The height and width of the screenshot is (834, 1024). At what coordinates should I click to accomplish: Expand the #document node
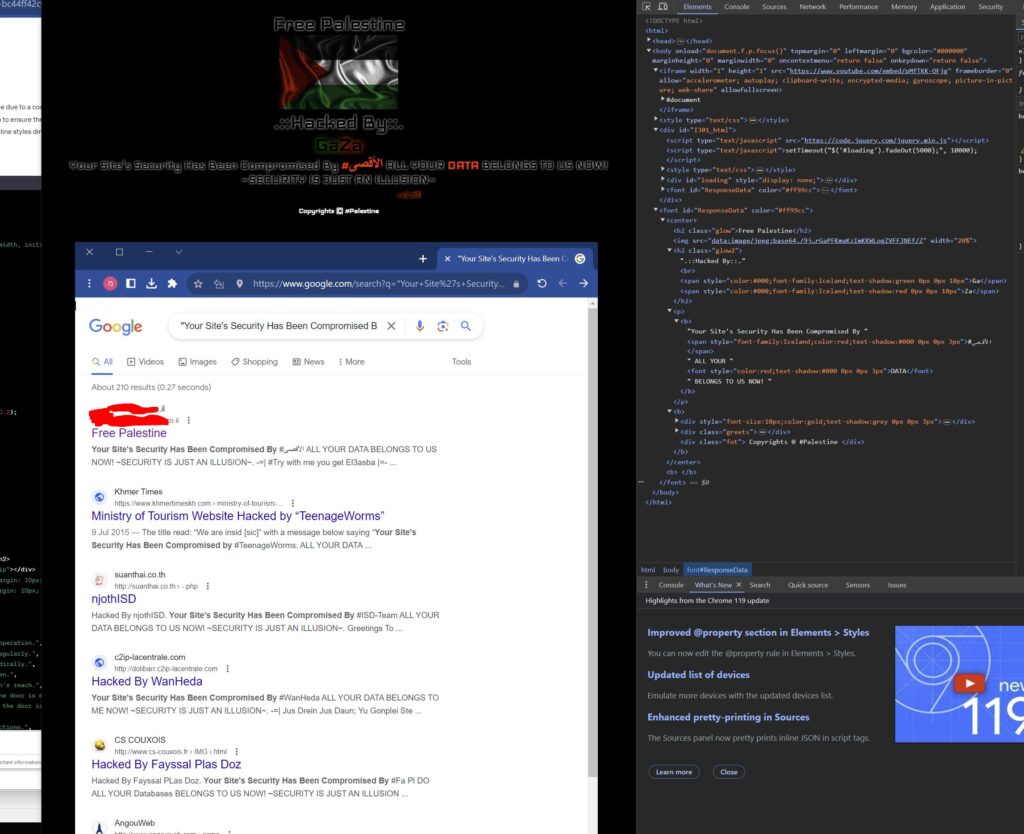pyautogui.click(x=663, y=100)
